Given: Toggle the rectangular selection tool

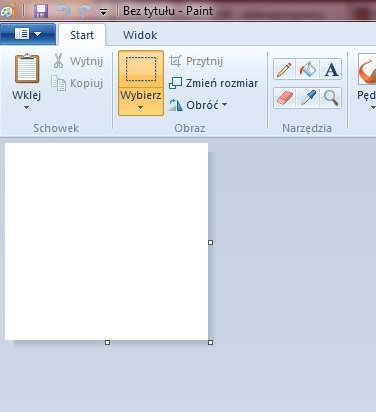Looking at the screenshot, I should (141, 69).
